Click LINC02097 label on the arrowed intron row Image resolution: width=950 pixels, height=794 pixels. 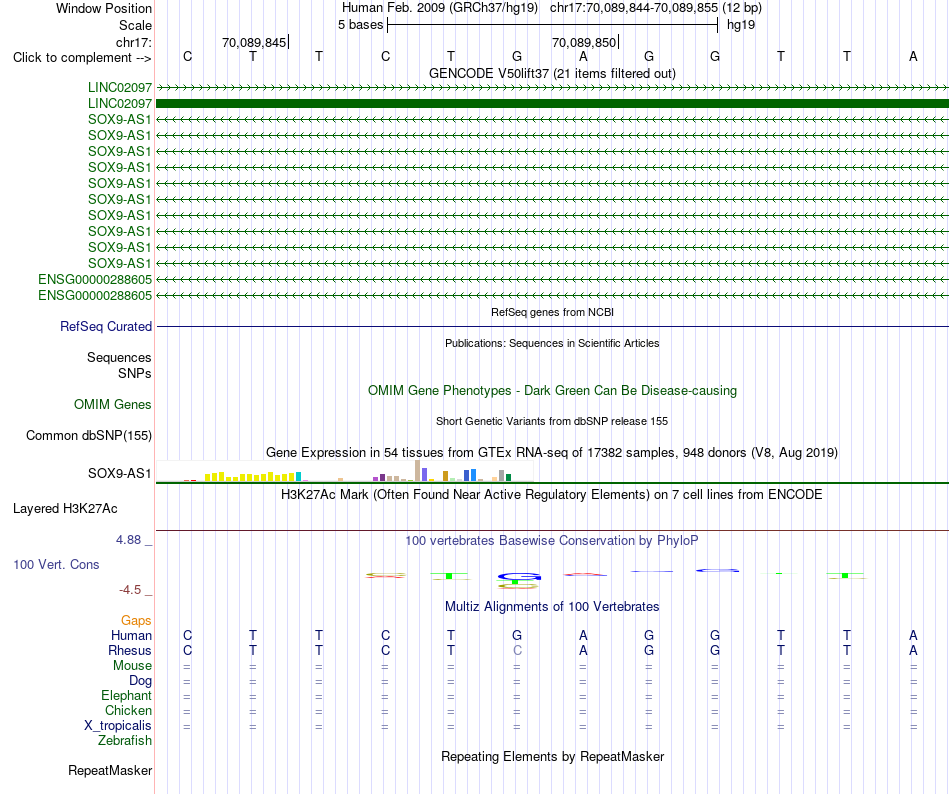pyautogui.click(x=120, y=87)
